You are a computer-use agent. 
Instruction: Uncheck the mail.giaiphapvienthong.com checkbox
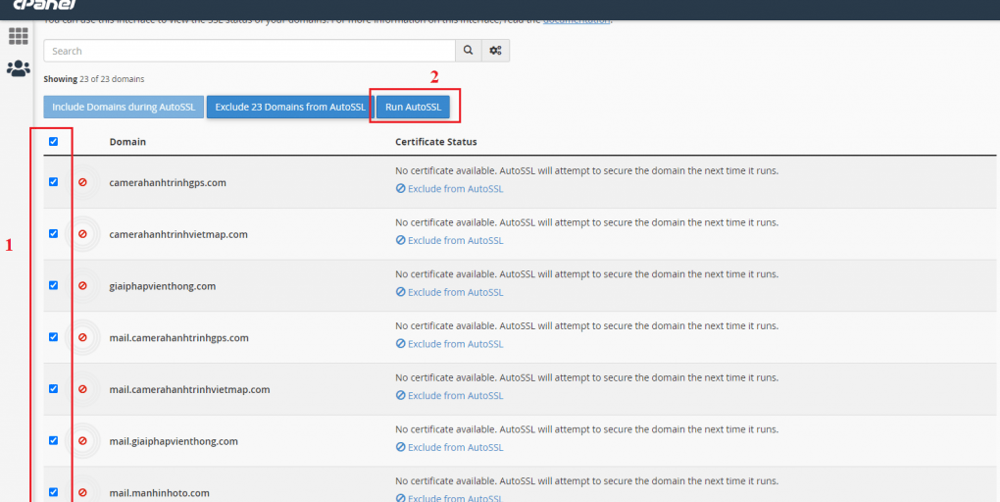54,440
